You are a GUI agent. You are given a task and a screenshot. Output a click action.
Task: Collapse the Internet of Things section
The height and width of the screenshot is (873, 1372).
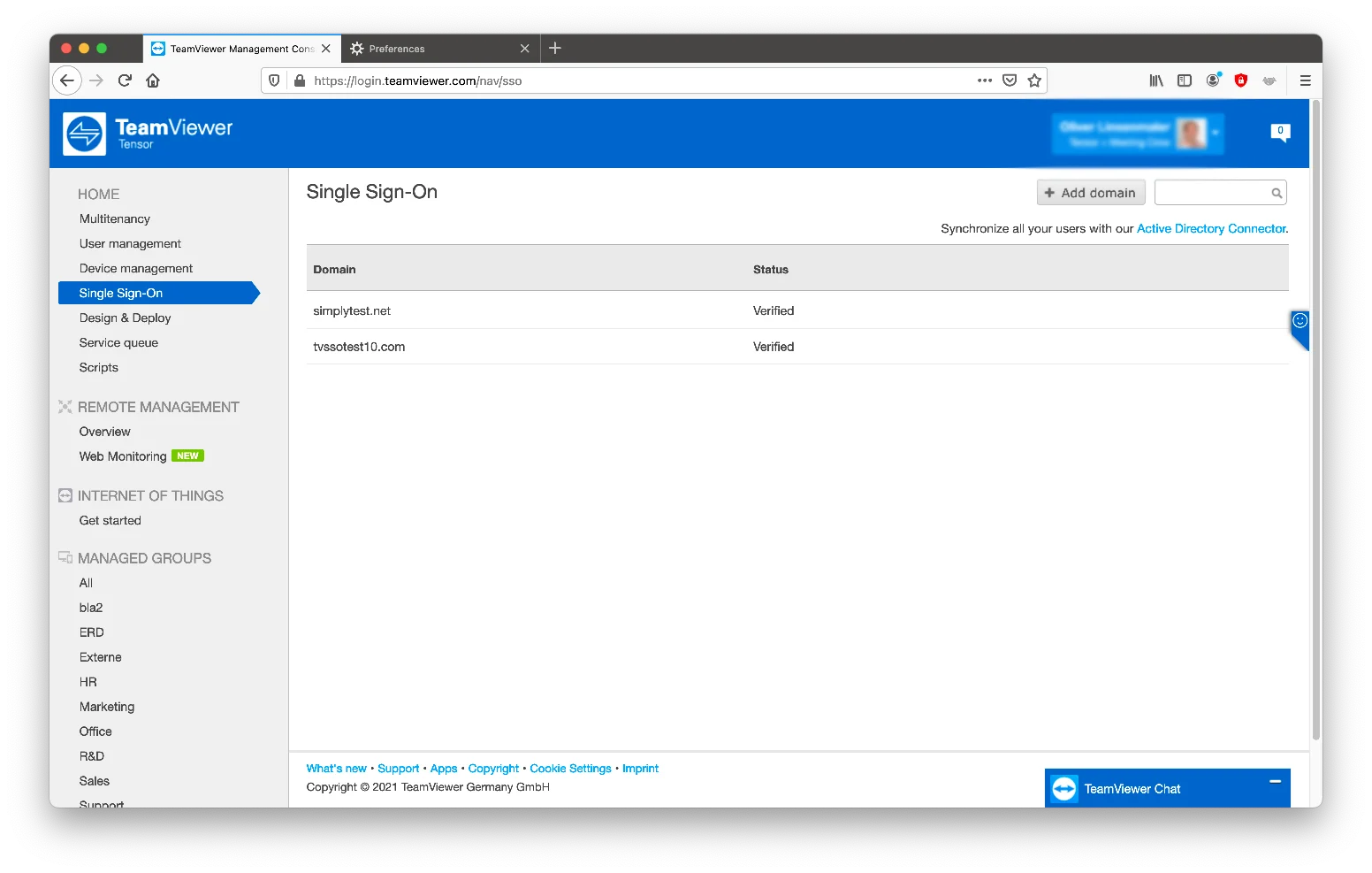(x=141, y=496)
